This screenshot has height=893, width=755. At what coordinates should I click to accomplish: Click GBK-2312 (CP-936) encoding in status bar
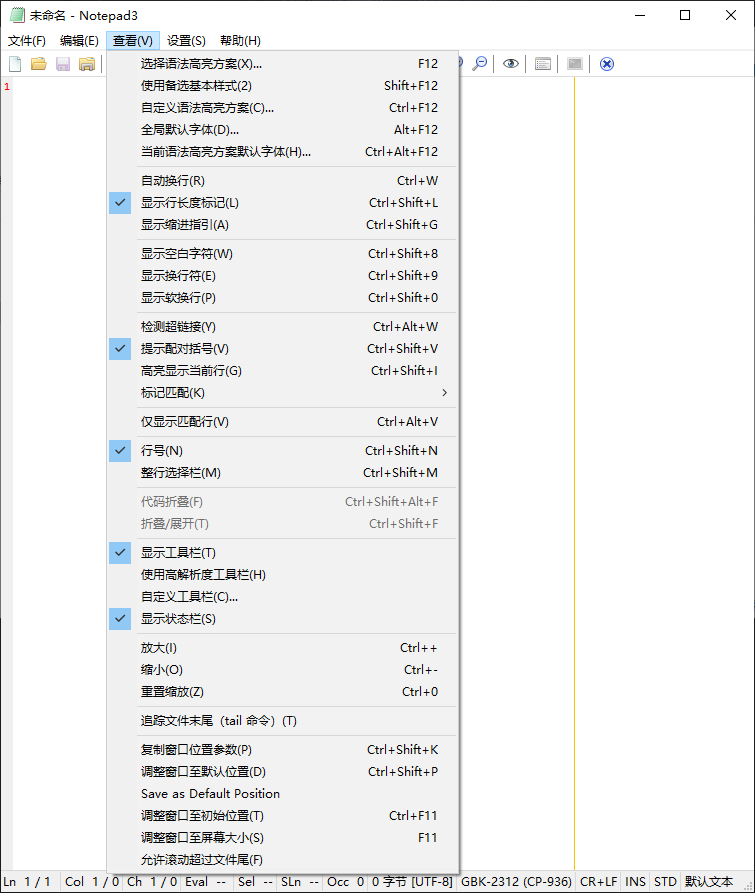(516, 882)
